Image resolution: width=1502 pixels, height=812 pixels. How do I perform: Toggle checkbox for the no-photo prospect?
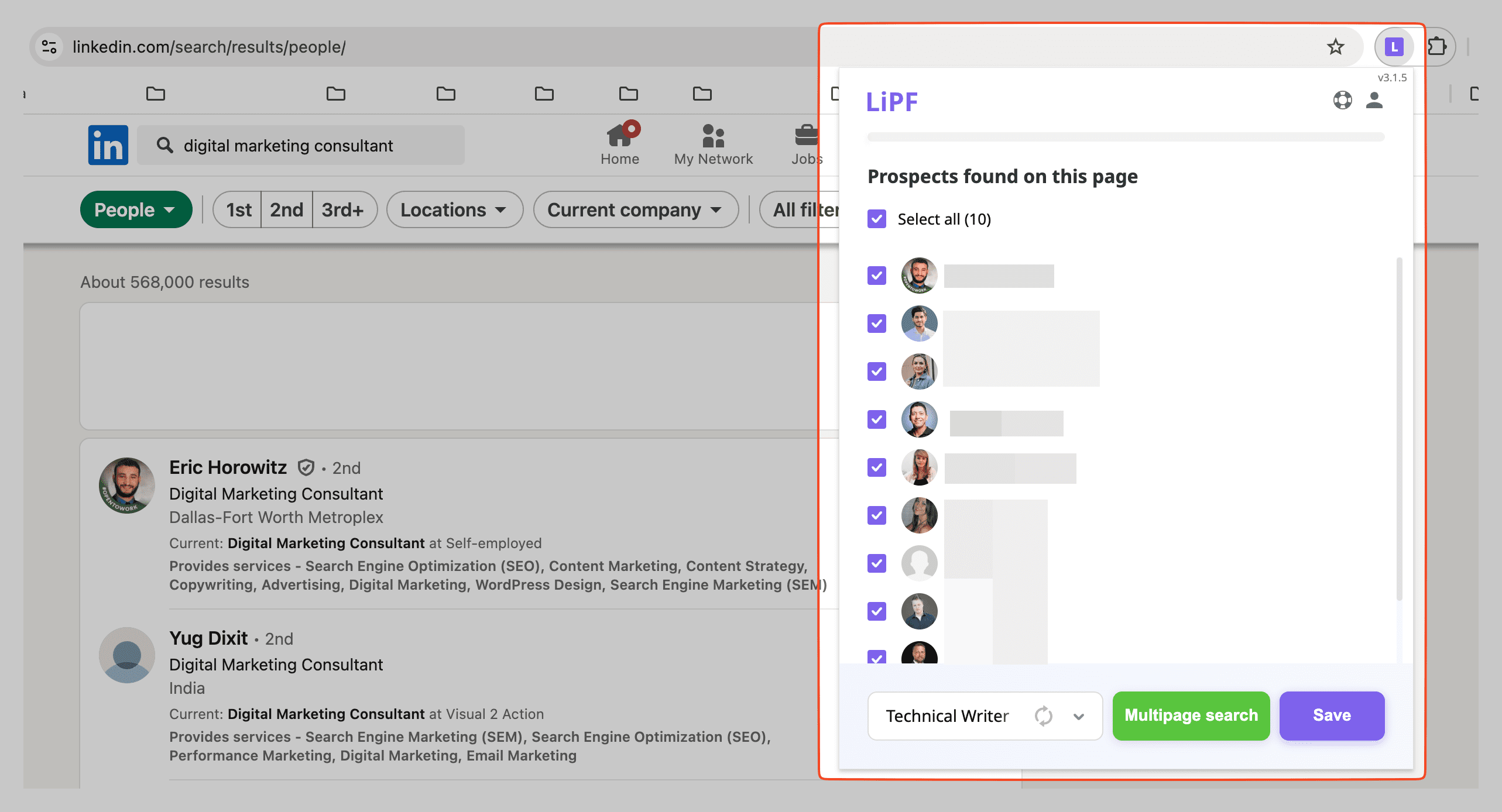pyautogui.click(x=877, y=563)
